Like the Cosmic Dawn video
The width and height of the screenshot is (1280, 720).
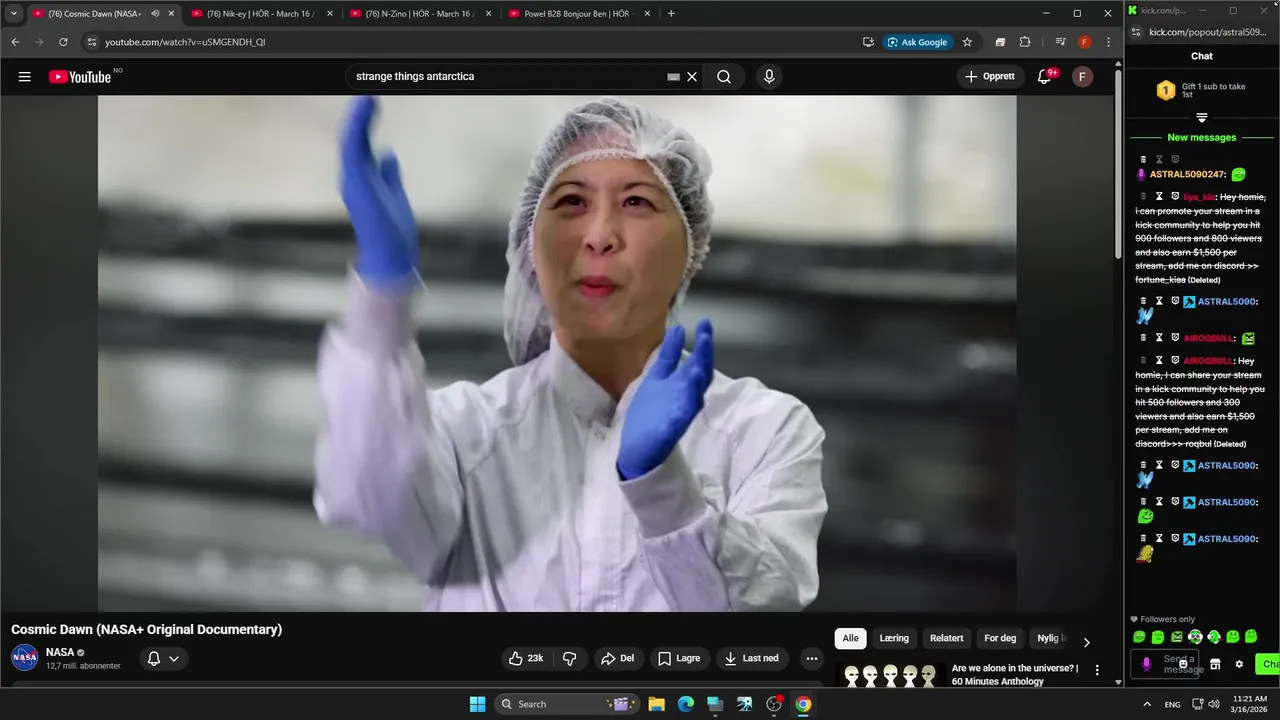[x=527, y=658]
